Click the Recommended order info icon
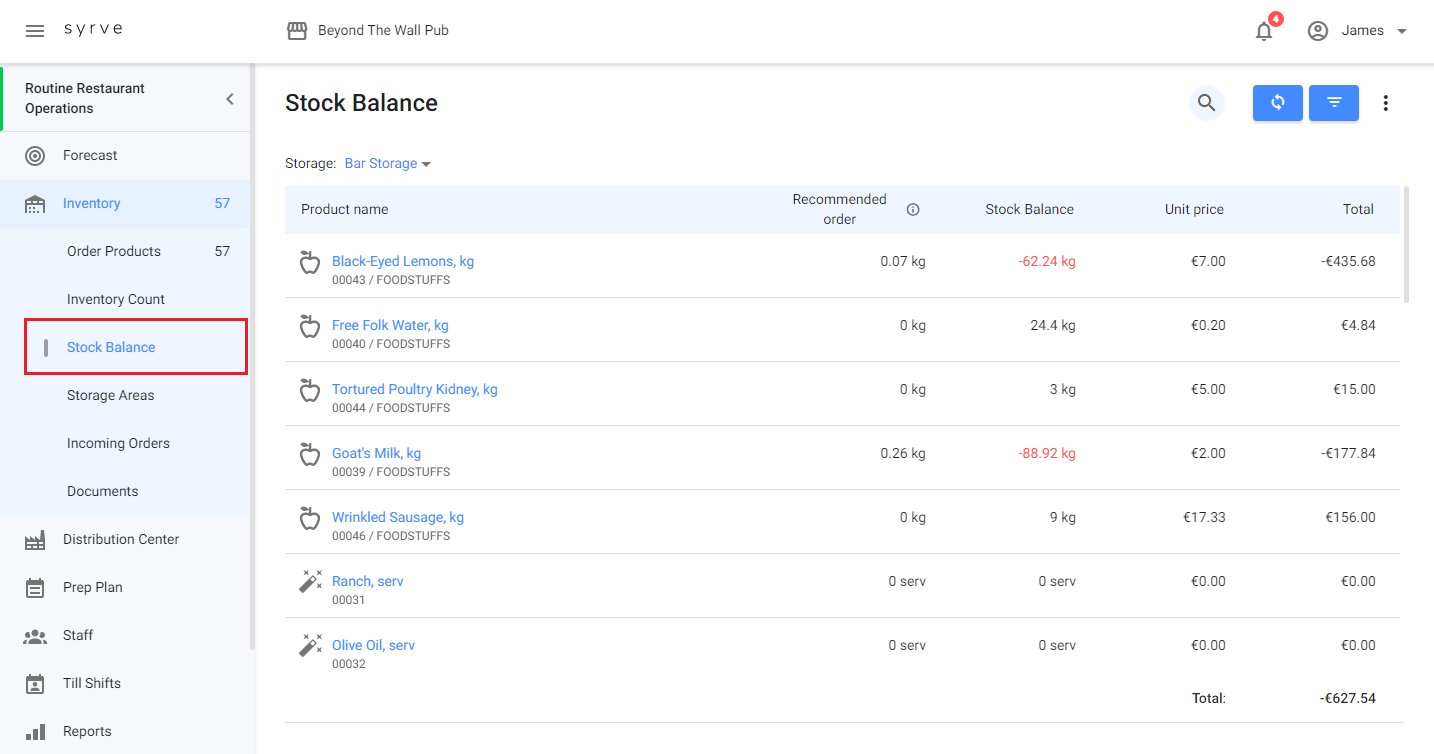1434x754 pixels. 912,210
